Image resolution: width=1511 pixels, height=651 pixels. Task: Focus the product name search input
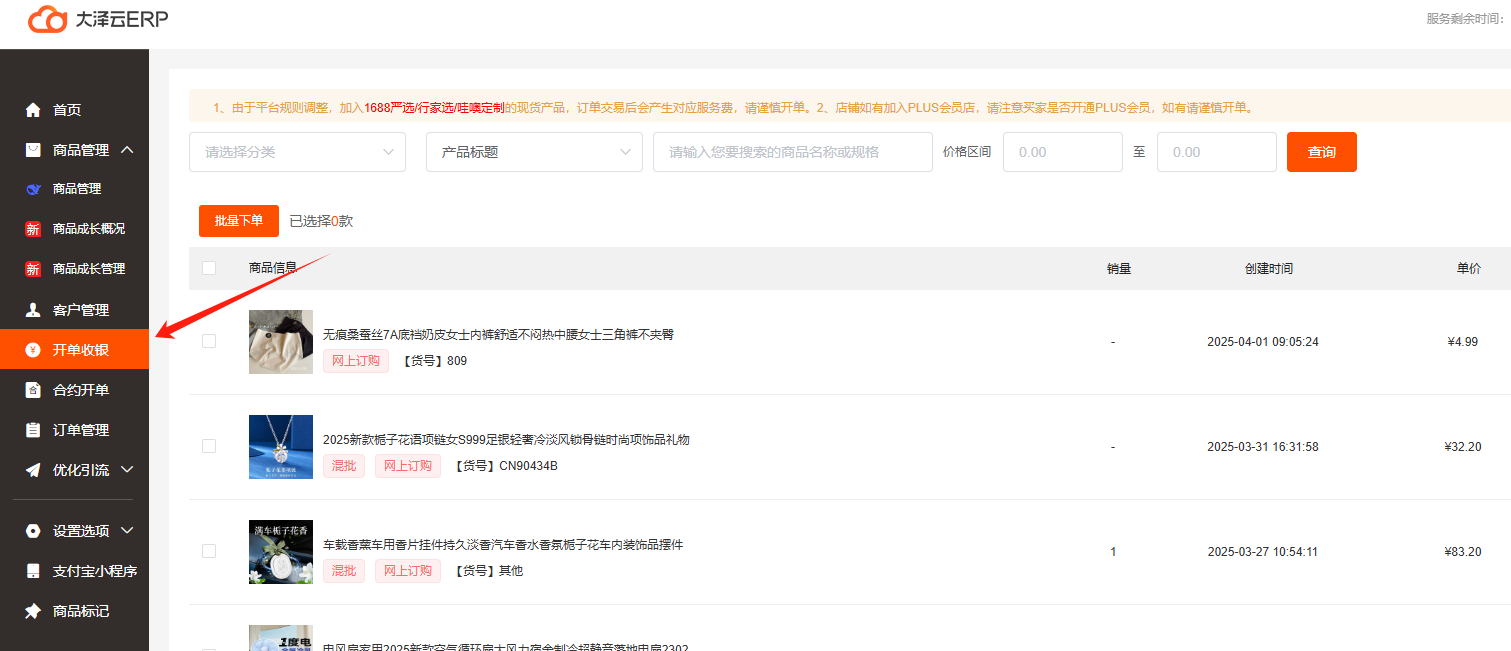click(793, 152)
